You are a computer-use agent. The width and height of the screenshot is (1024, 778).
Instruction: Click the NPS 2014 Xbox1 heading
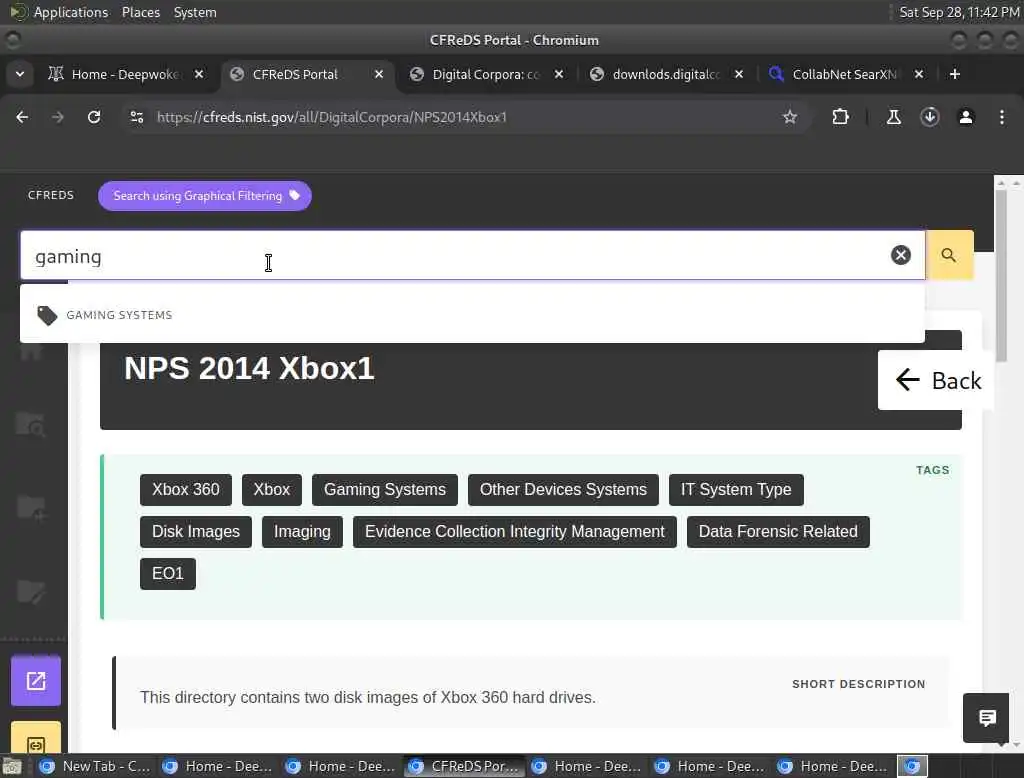(249, 368)
